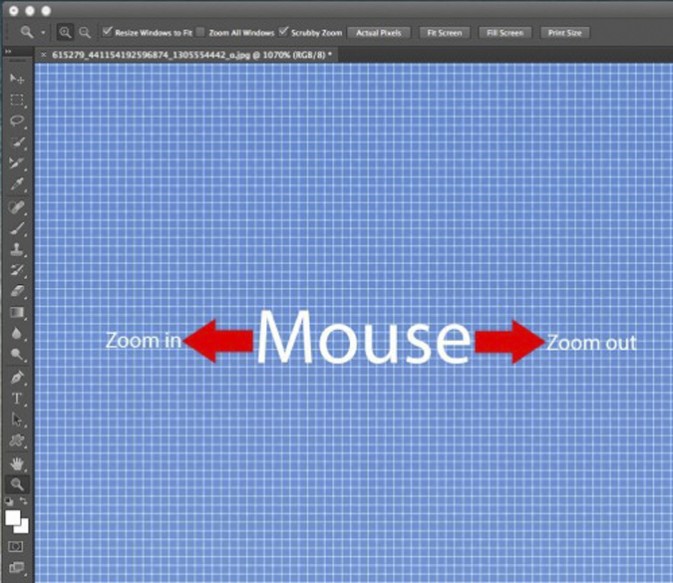Choose the Type tool
The image size is (673, 583).
coord(17,399)
